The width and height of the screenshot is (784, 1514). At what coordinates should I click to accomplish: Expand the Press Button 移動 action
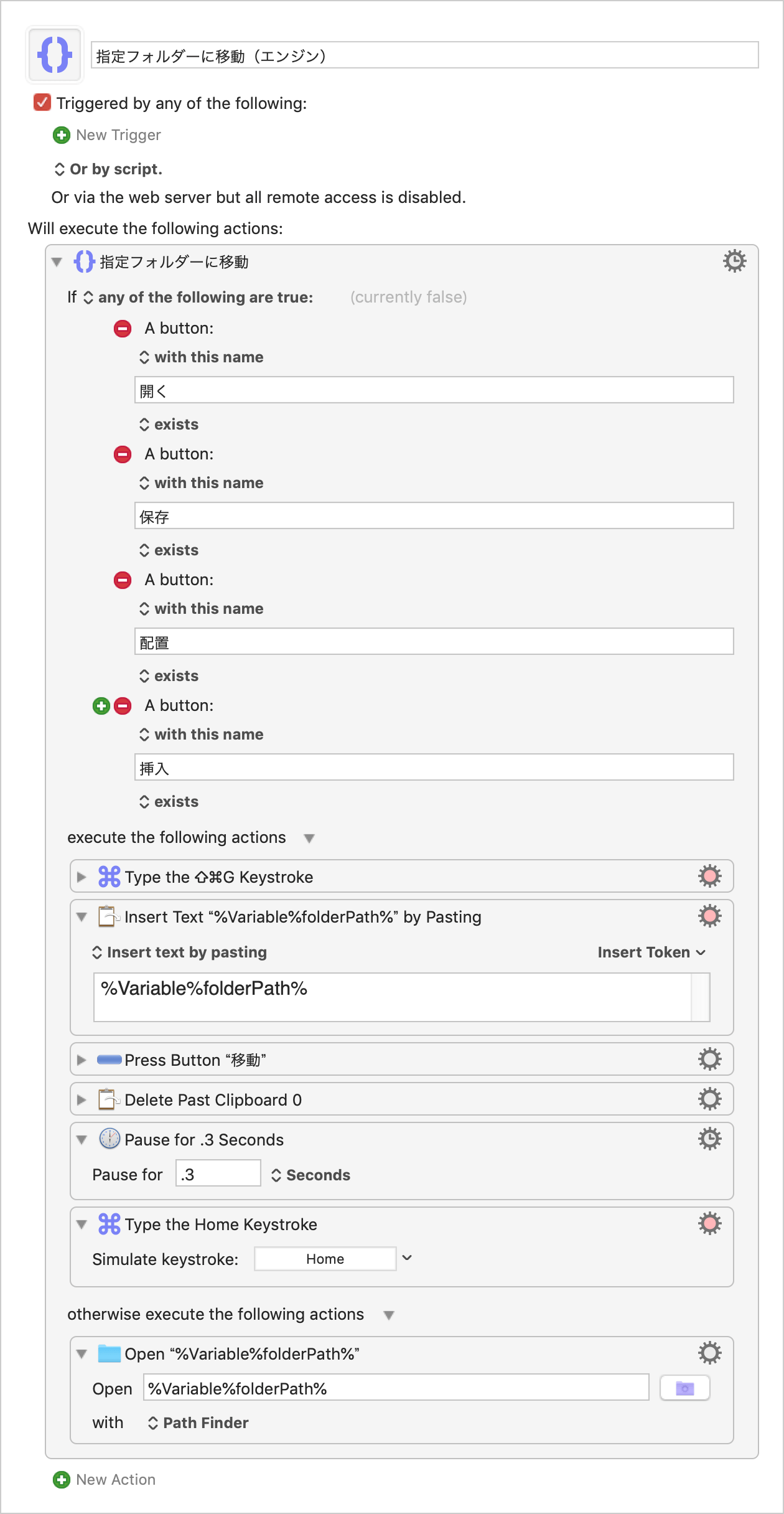pos(81,1060)
